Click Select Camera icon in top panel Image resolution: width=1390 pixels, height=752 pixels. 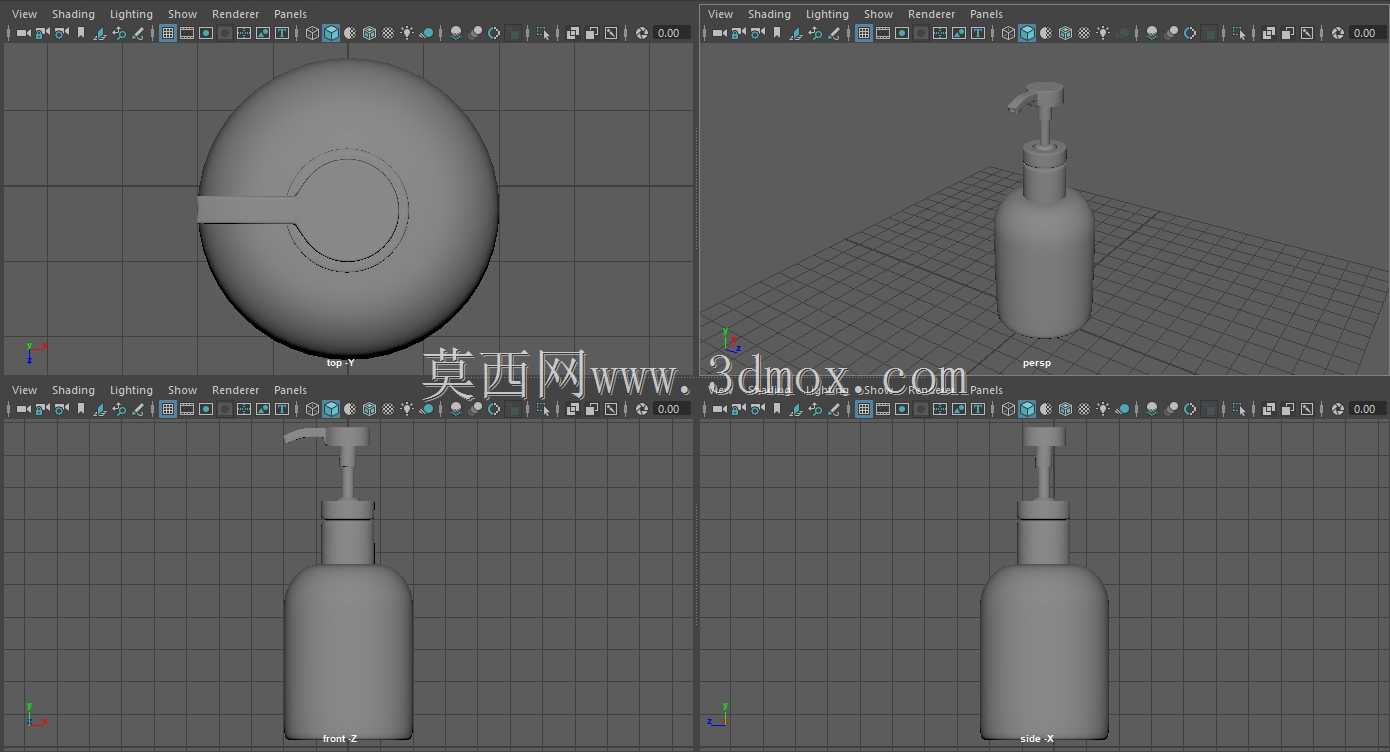[23, 33]
